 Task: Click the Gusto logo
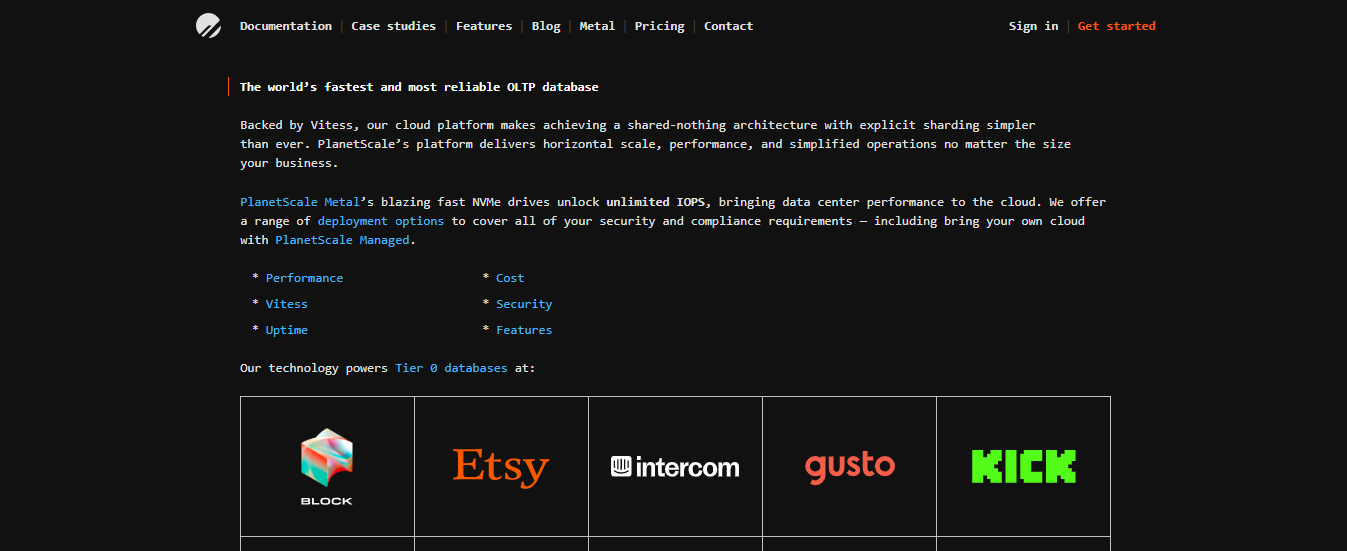pos(849,467)
